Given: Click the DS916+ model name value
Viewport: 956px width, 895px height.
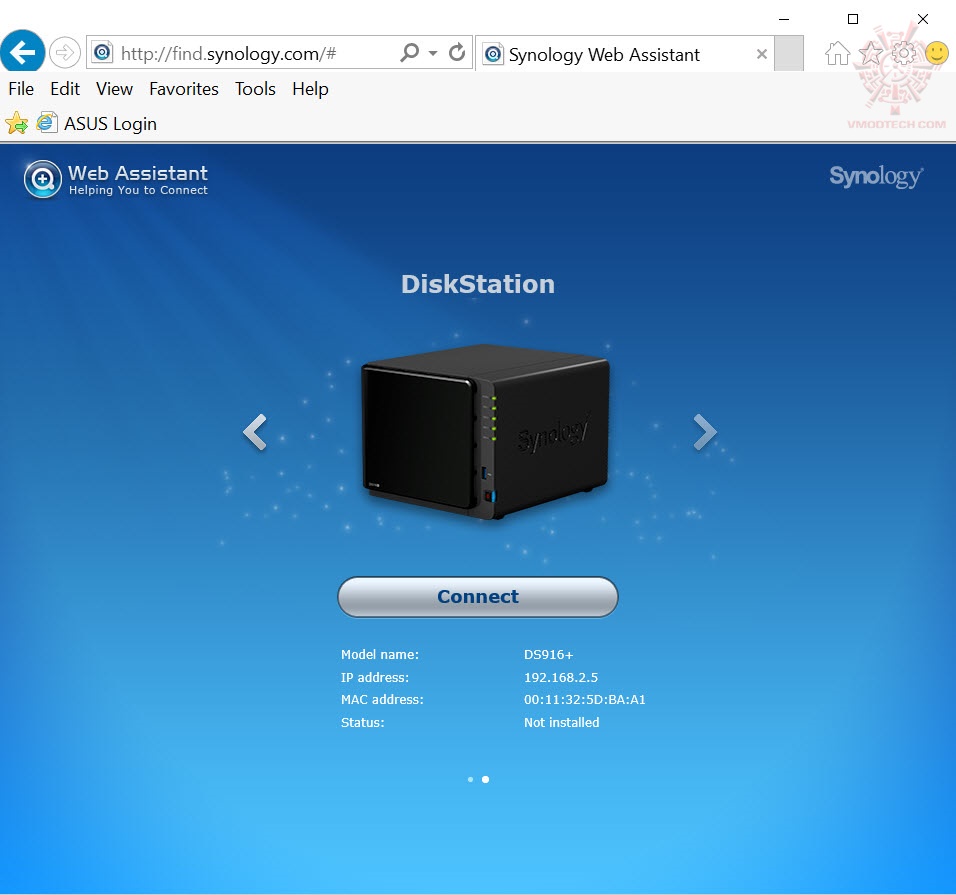Looking at the screenshot, I should coord(548,655).
